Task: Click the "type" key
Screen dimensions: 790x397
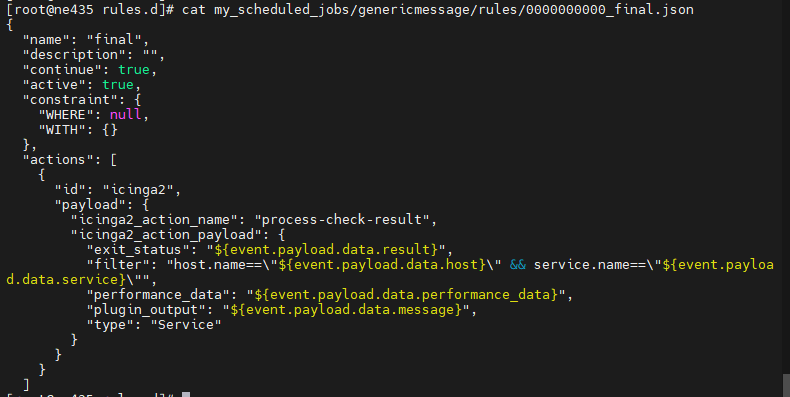Action: pyautogui.click(x=110, y=324)
